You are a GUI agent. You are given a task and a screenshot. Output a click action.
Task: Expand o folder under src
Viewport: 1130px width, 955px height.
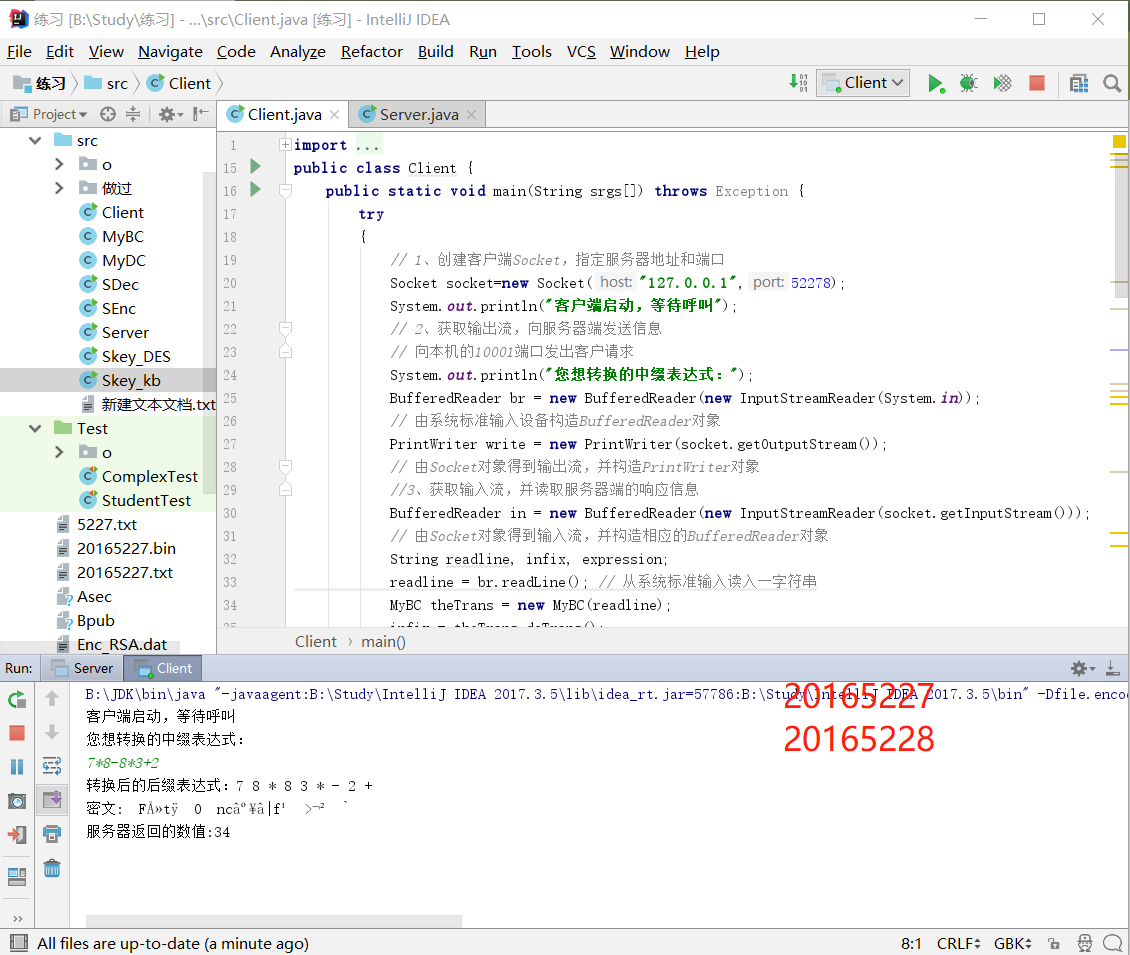point(59,164)
